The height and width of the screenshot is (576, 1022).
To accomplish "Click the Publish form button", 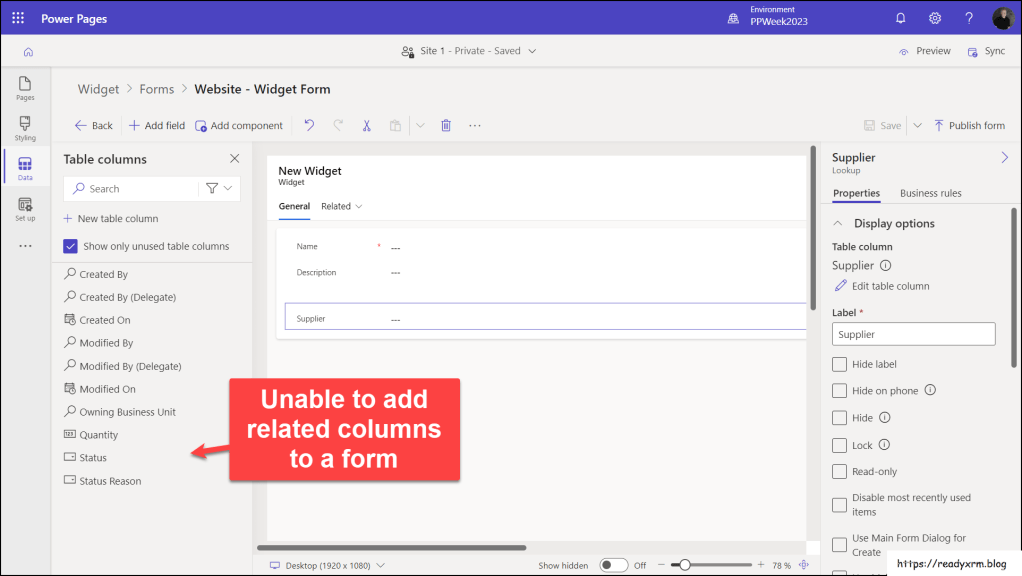I will tap(969, 126).
